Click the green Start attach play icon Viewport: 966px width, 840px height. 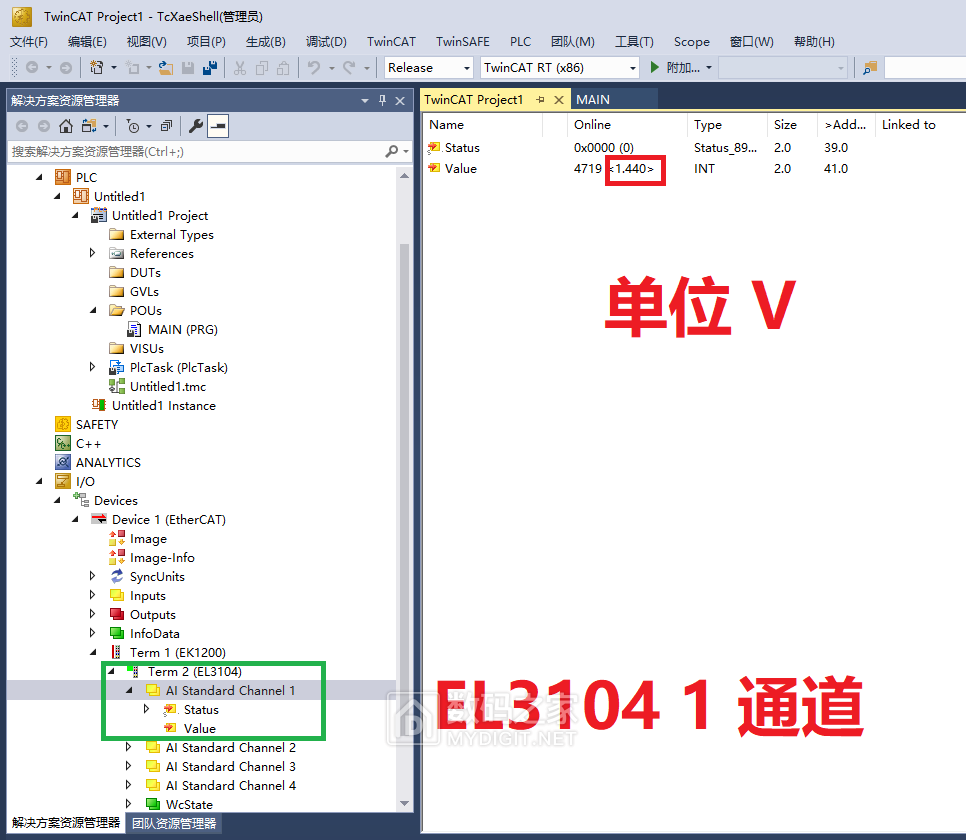(x=655, y=67)
